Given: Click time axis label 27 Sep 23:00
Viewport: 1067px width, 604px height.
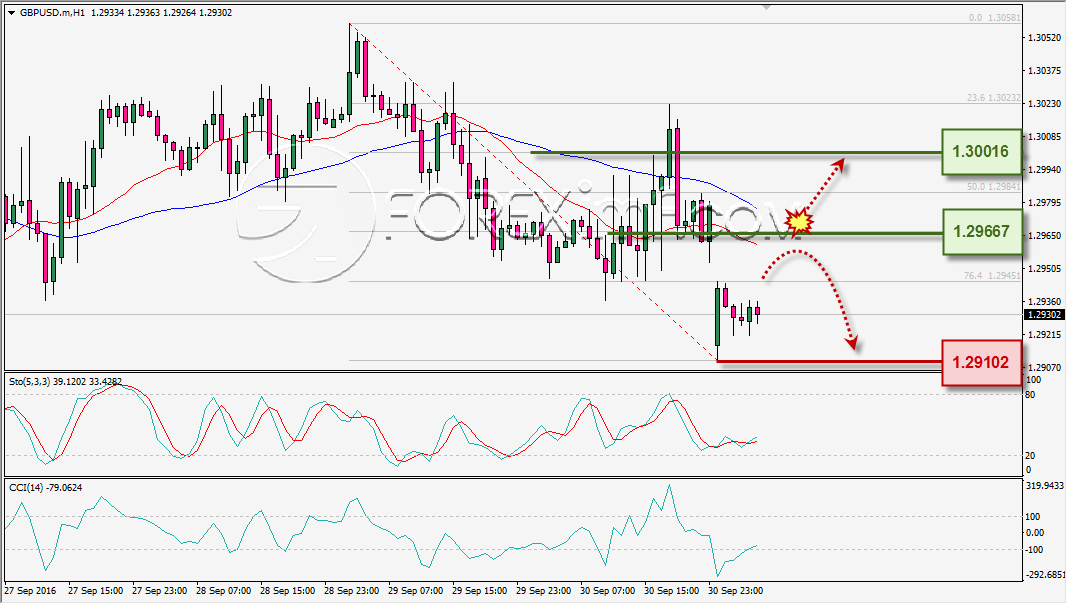Looking at the screenshot, I should [160, 590].
